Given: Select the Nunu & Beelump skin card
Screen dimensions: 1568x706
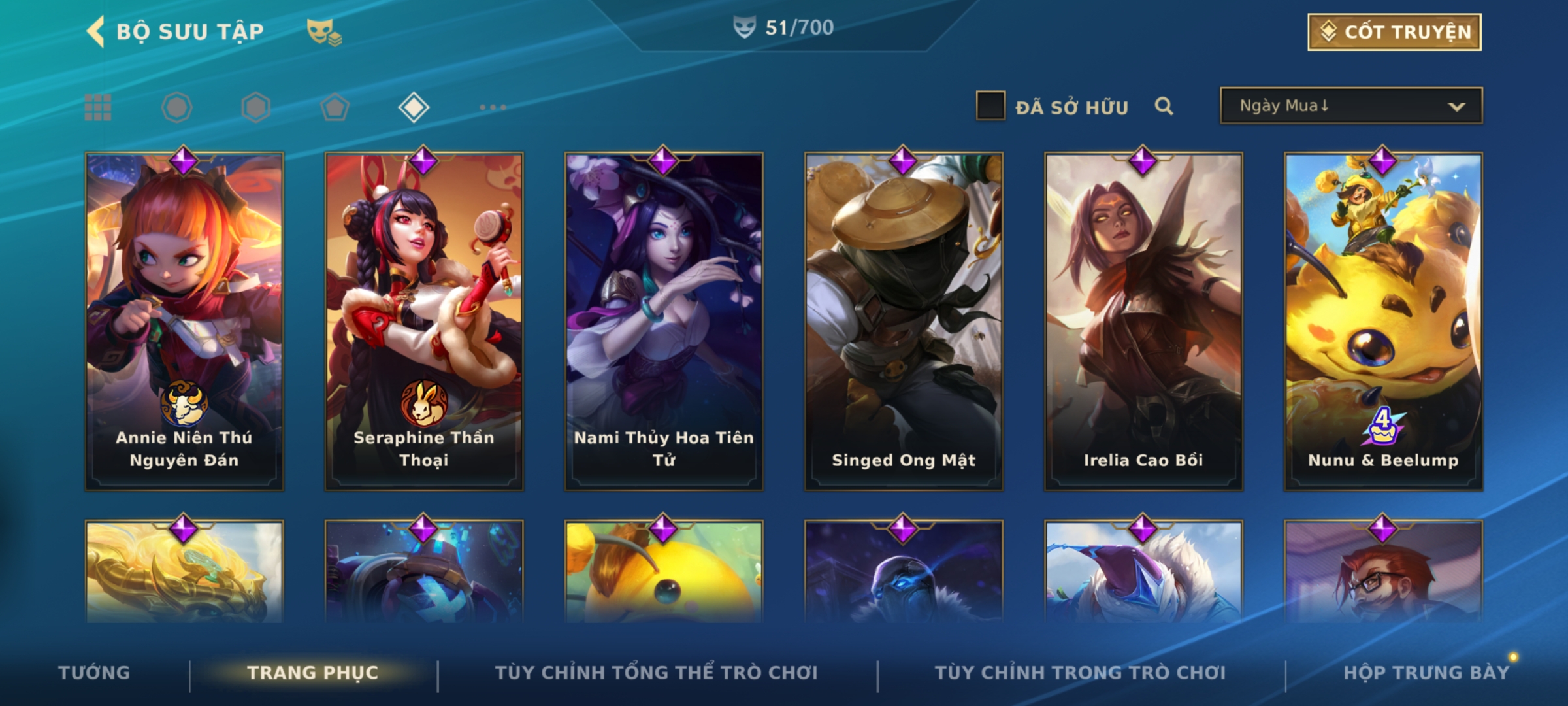Looking at the screenshot, I should tap(1383, 321).
